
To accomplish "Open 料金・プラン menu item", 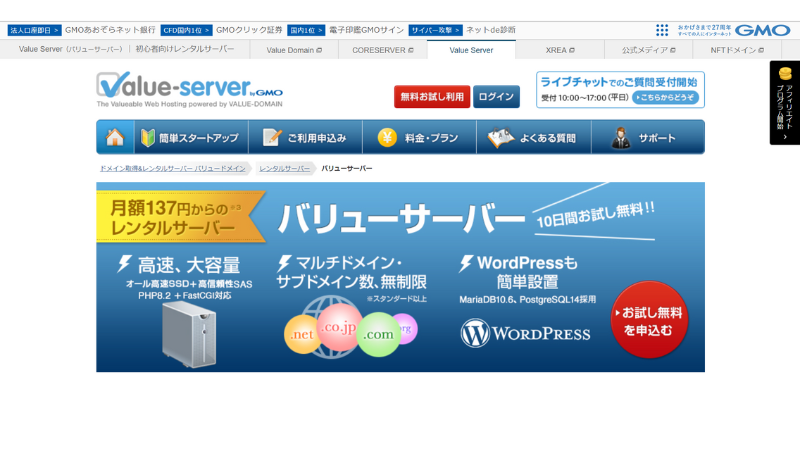I will tap(419, 137).
